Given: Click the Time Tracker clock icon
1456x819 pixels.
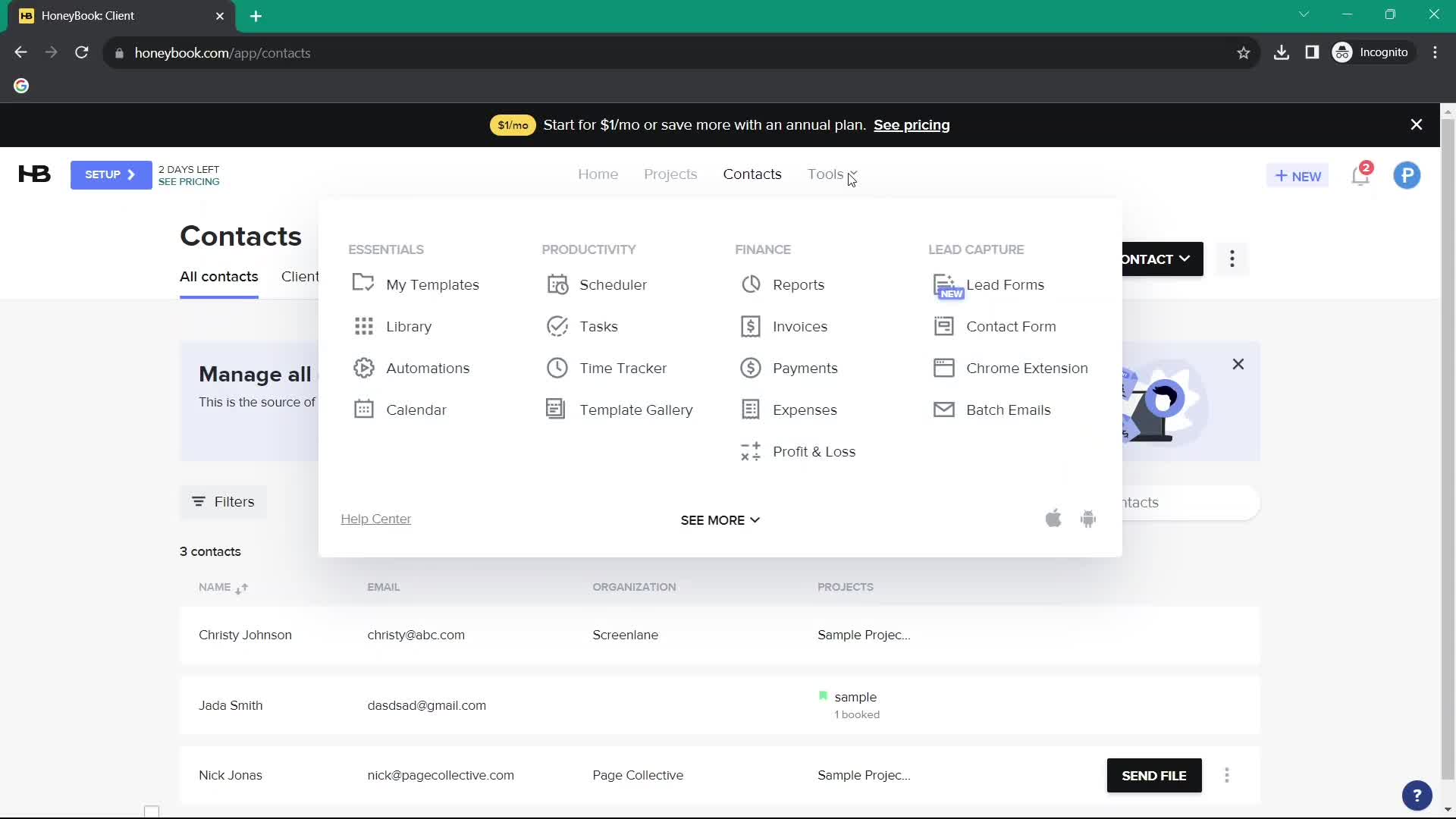Looking at the screenshot, I should (x=557, y=368).
